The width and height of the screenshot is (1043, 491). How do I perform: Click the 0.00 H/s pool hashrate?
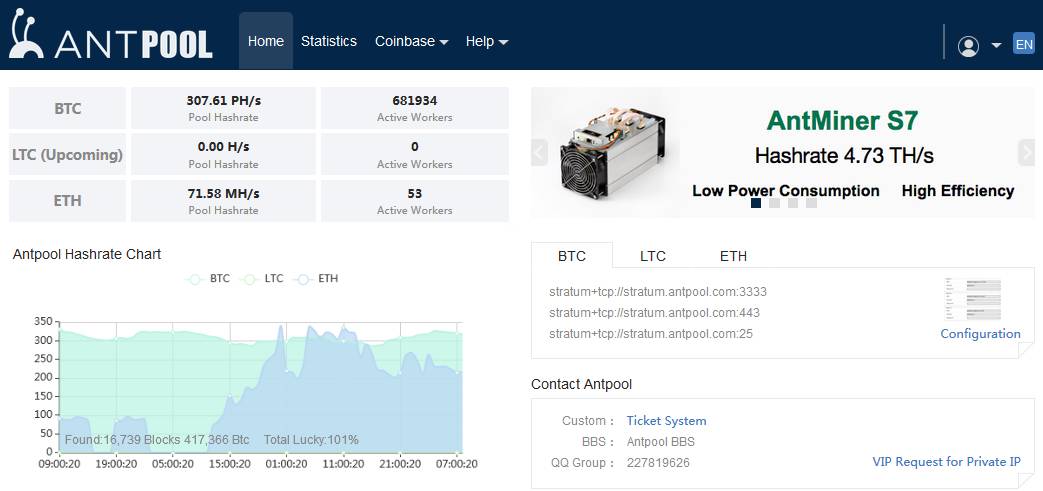pyautogui.click(x=224, y=146)
